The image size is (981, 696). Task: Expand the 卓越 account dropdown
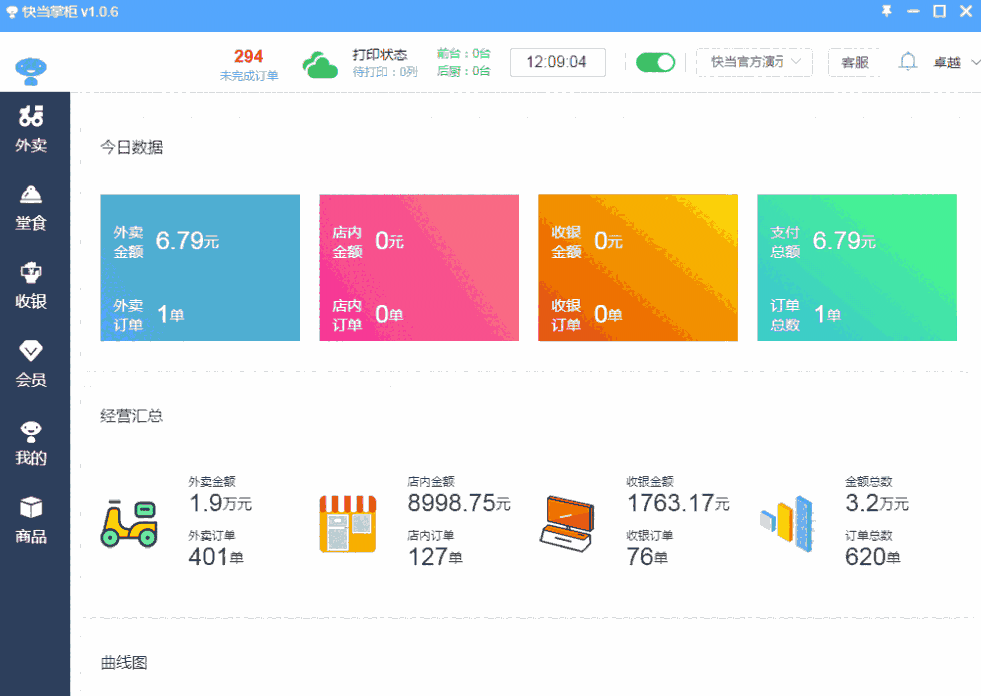coord(950,62)
